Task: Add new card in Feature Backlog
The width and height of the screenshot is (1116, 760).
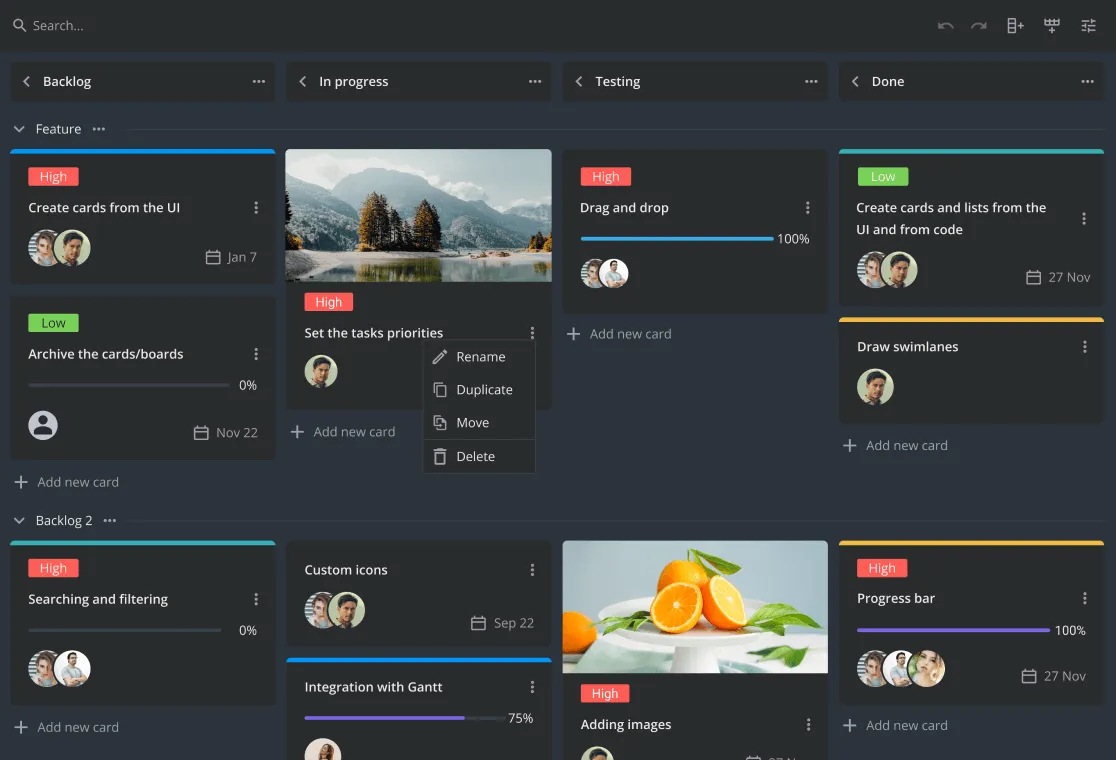Action: 67,482
